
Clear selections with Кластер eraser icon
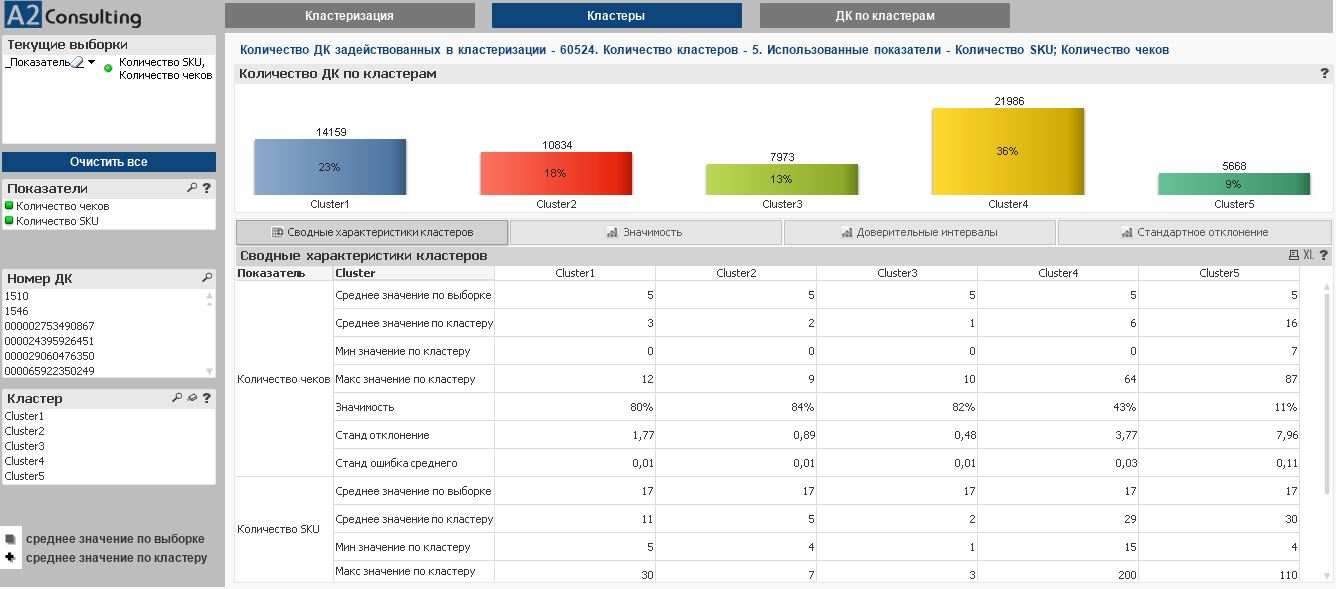point(191,398)
